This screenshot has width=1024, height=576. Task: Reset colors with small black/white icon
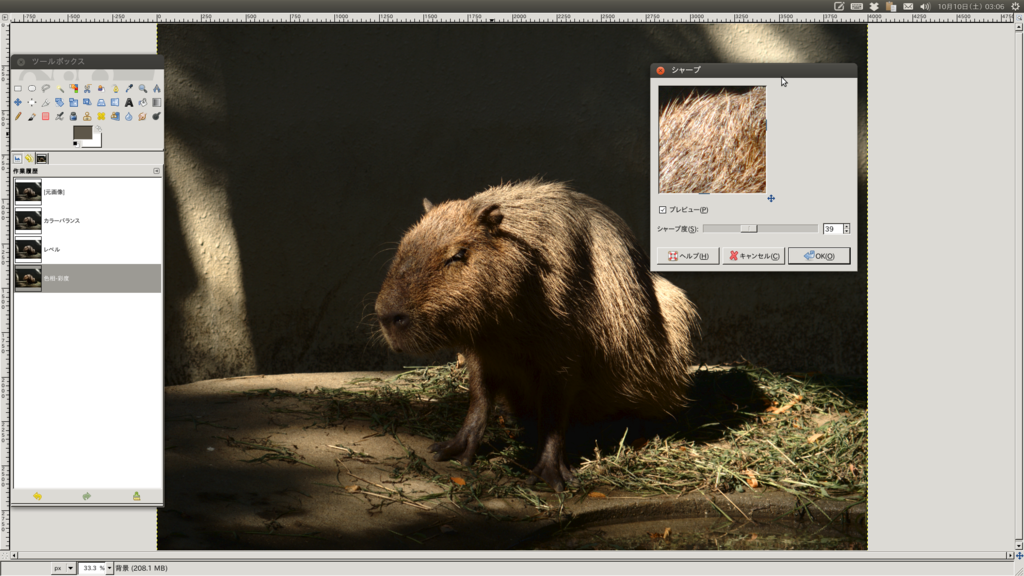76,144
